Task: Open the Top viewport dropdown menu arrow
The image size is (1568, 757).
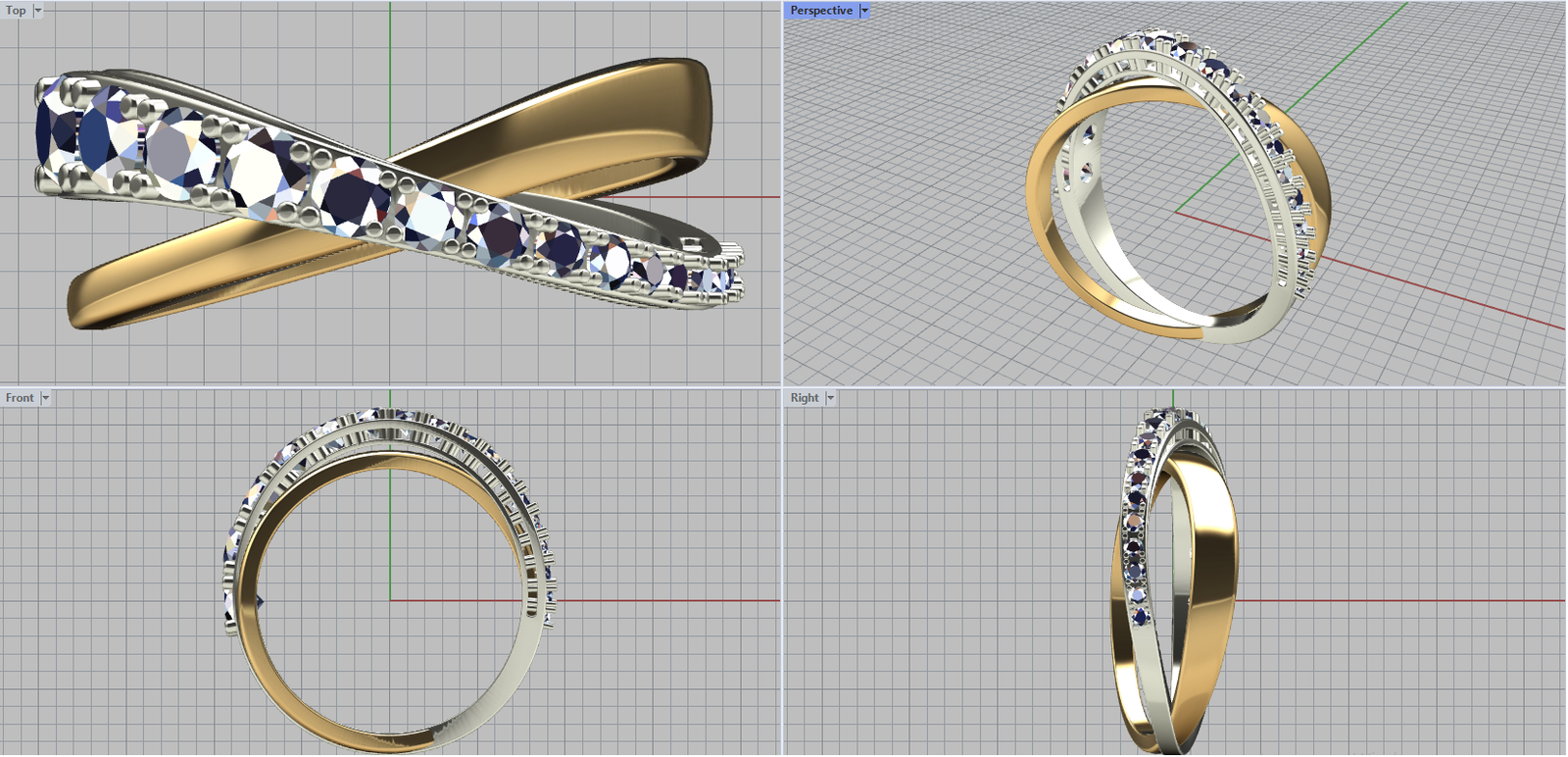Action: [38, 11]
